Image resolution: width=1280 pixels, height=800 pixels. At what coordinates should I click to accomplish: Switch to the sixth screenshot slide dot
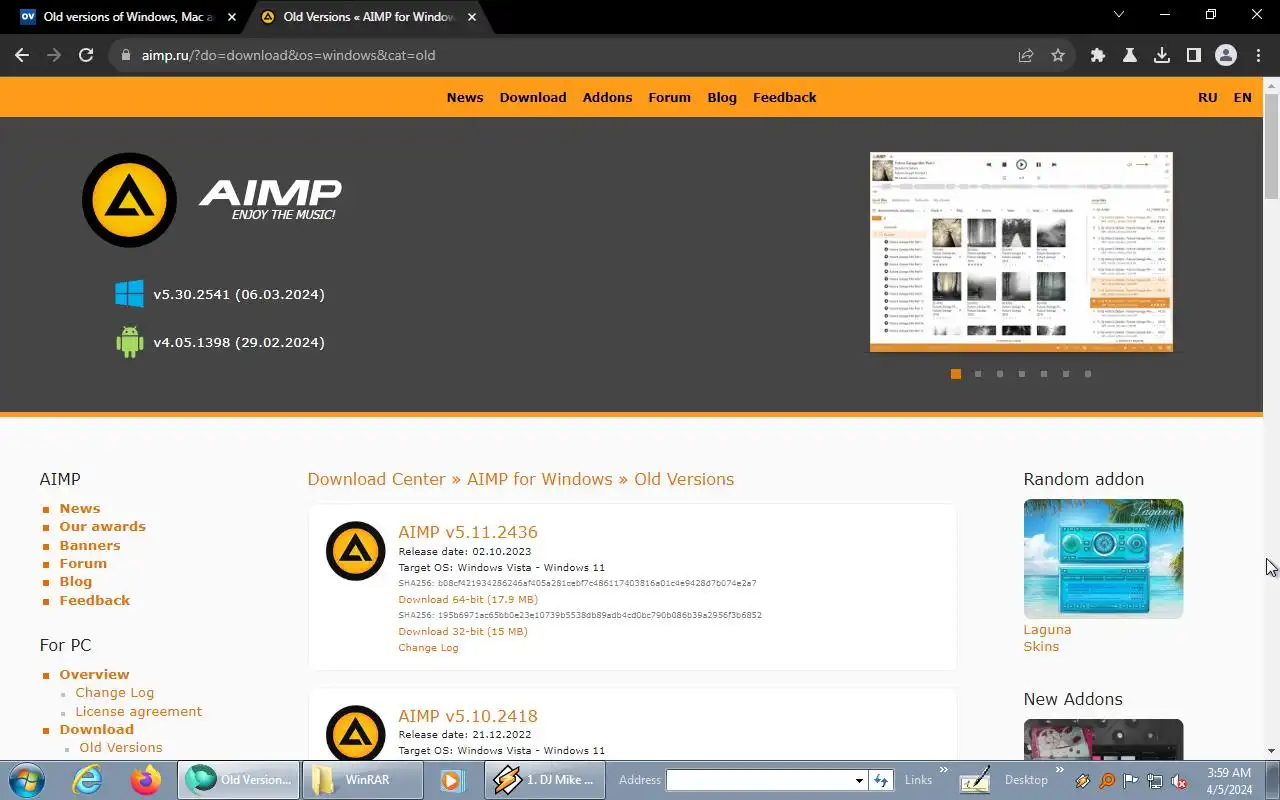1066,374
